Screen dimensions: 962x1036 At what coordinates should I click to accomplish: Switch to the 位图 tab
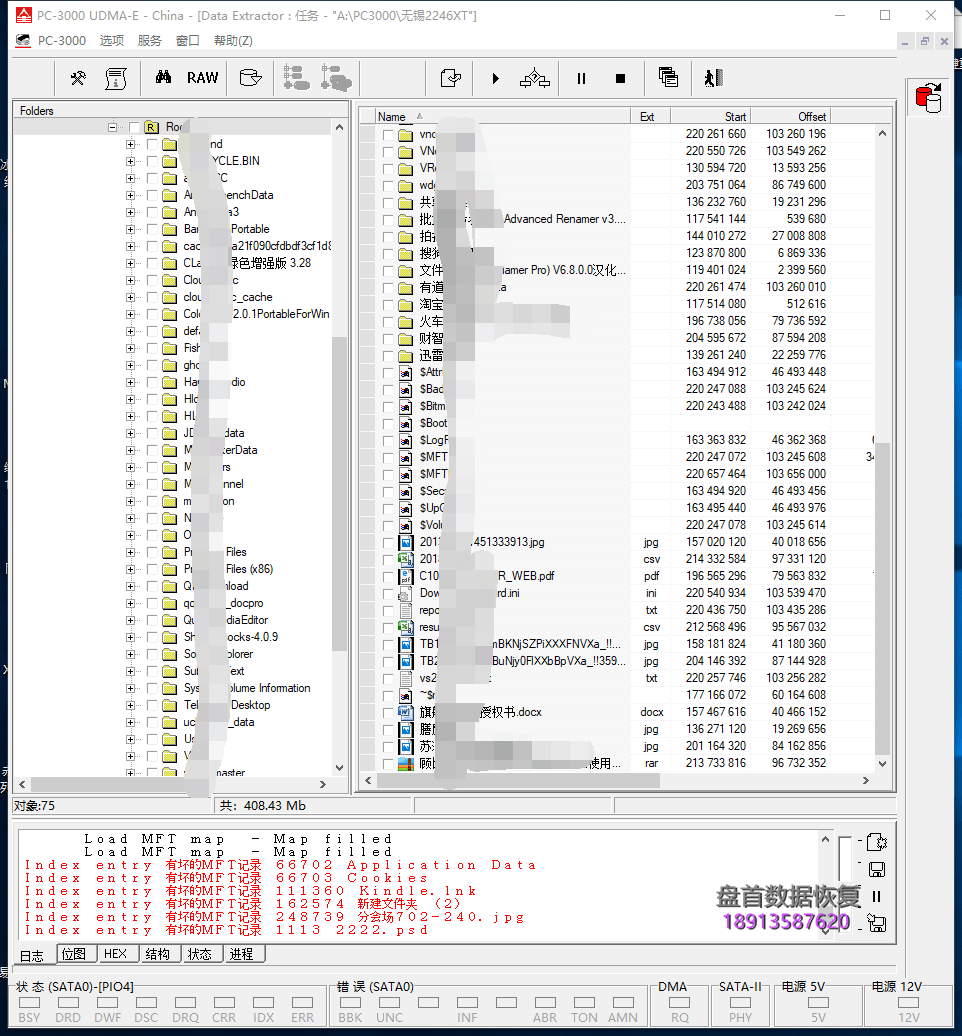(74, 954)
